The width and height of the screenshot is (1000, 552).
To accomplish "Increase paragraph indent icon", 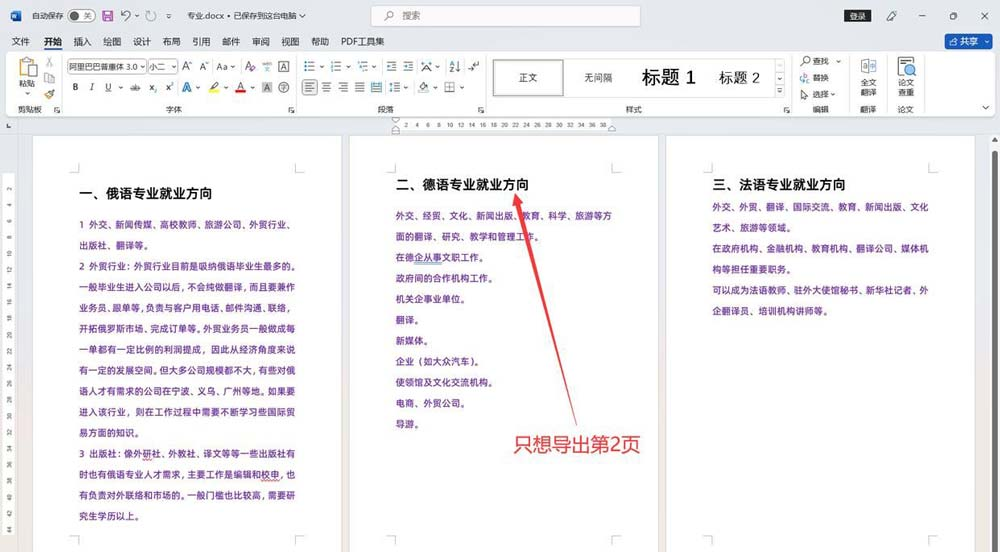I will [408, 66].
